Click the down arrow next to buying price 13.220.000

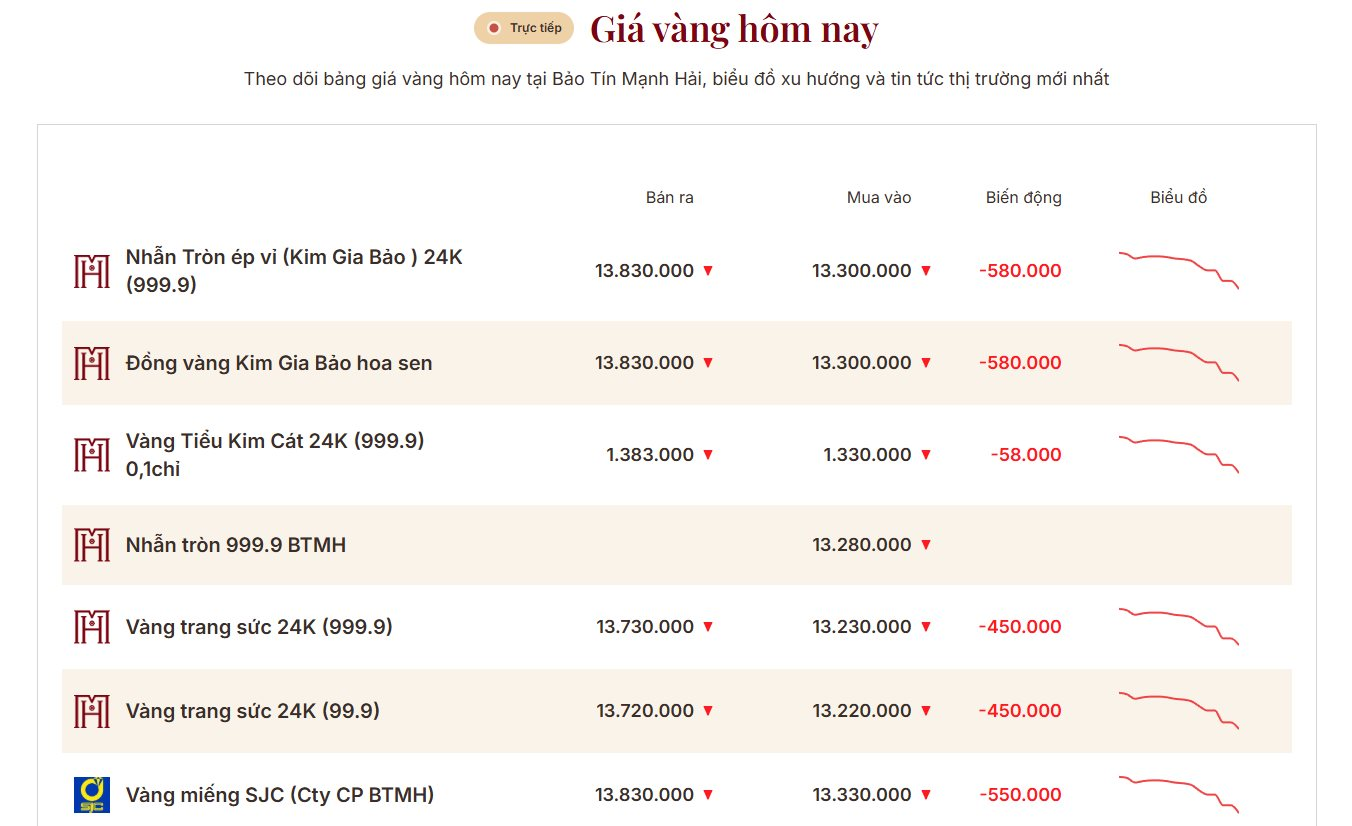click(x=926, y=711)
